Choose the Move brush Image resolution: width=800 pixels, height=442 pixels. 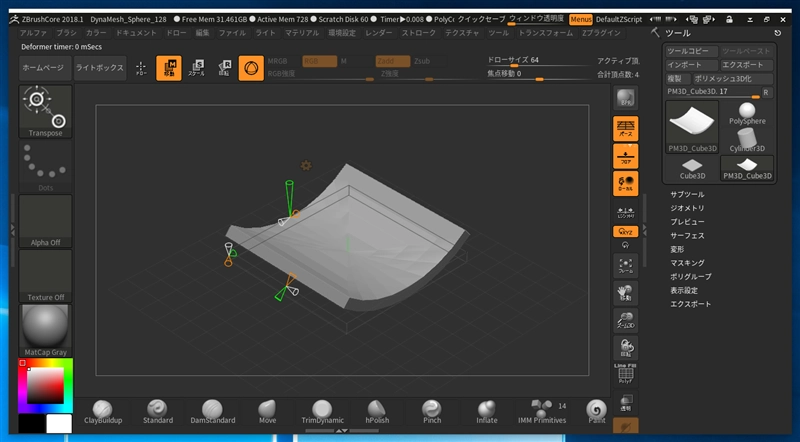pyautogui.click(x=267, y=412)
